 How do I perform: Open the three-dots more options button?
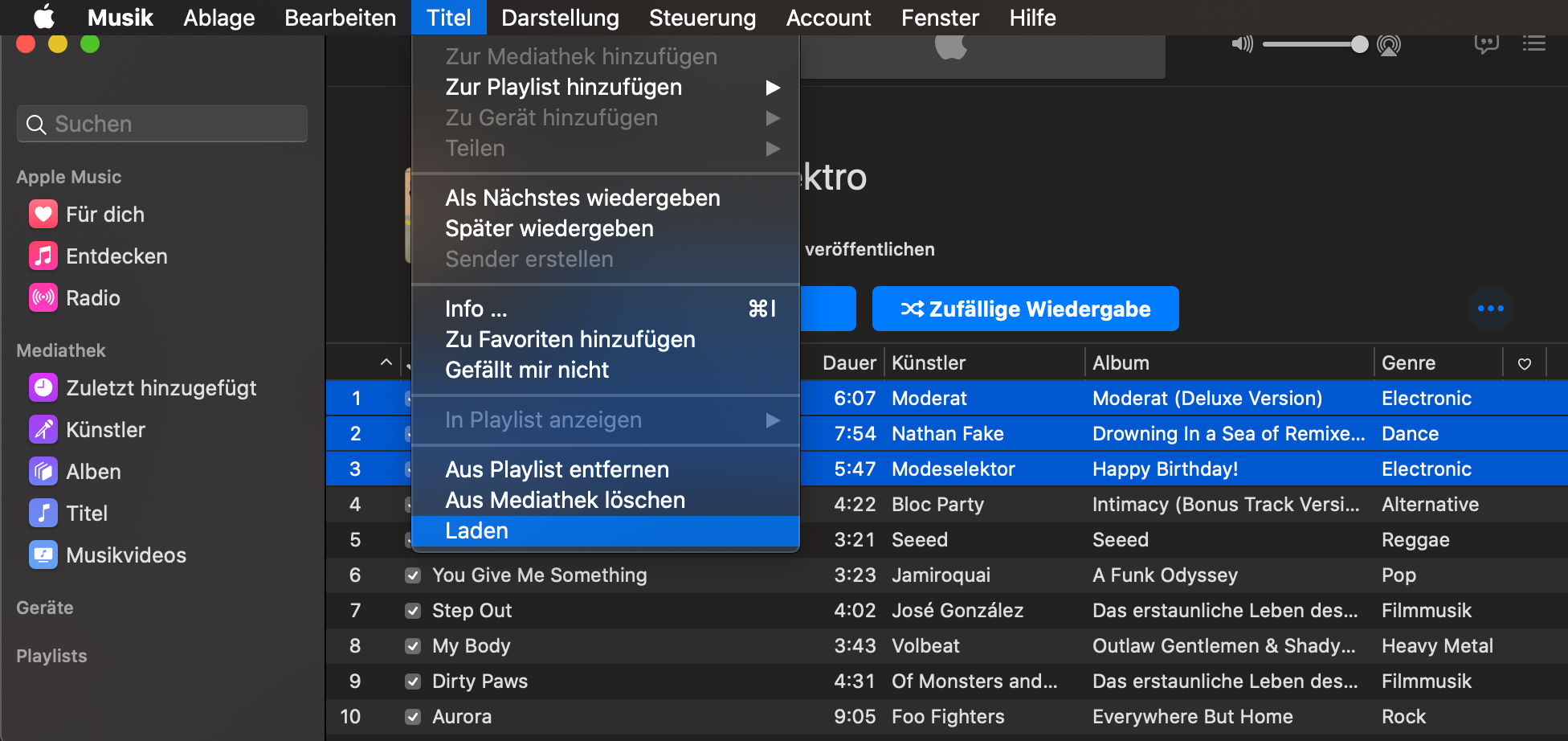[x=1491, y=309]
